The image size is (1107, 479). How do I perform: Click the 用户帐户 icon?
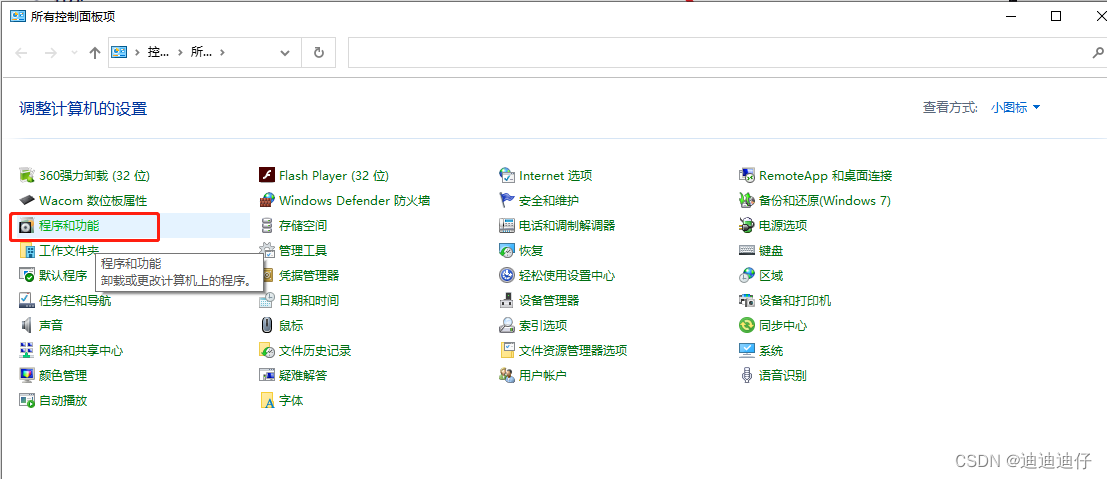click(507, 376)
